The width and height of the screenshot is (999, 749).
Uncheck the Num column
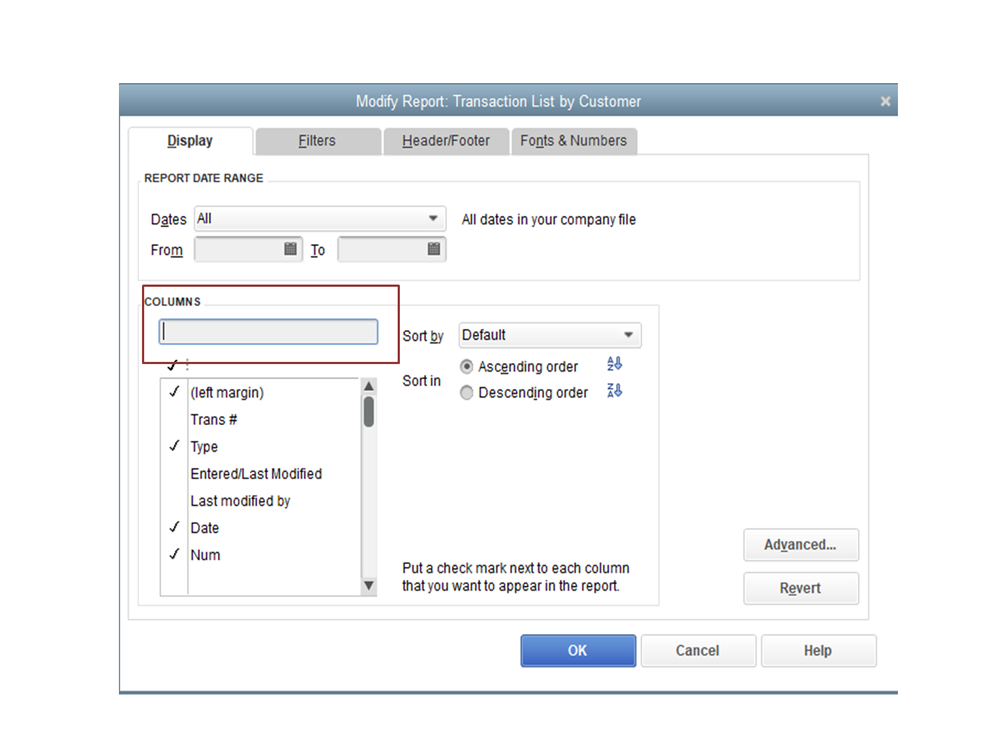click(x=174, y=555)
